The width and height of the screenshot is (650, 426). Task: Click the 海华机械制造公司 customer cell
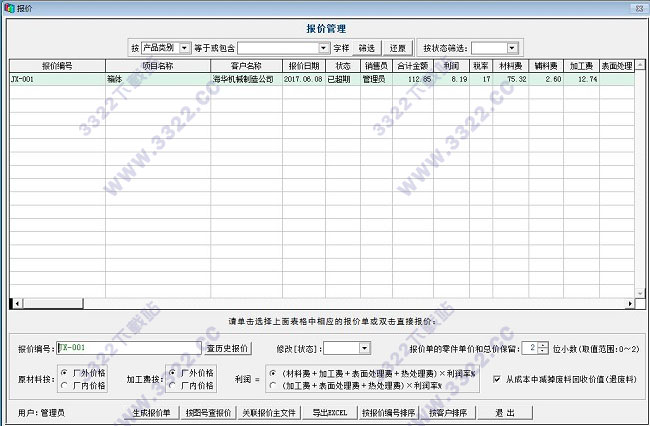246,79
